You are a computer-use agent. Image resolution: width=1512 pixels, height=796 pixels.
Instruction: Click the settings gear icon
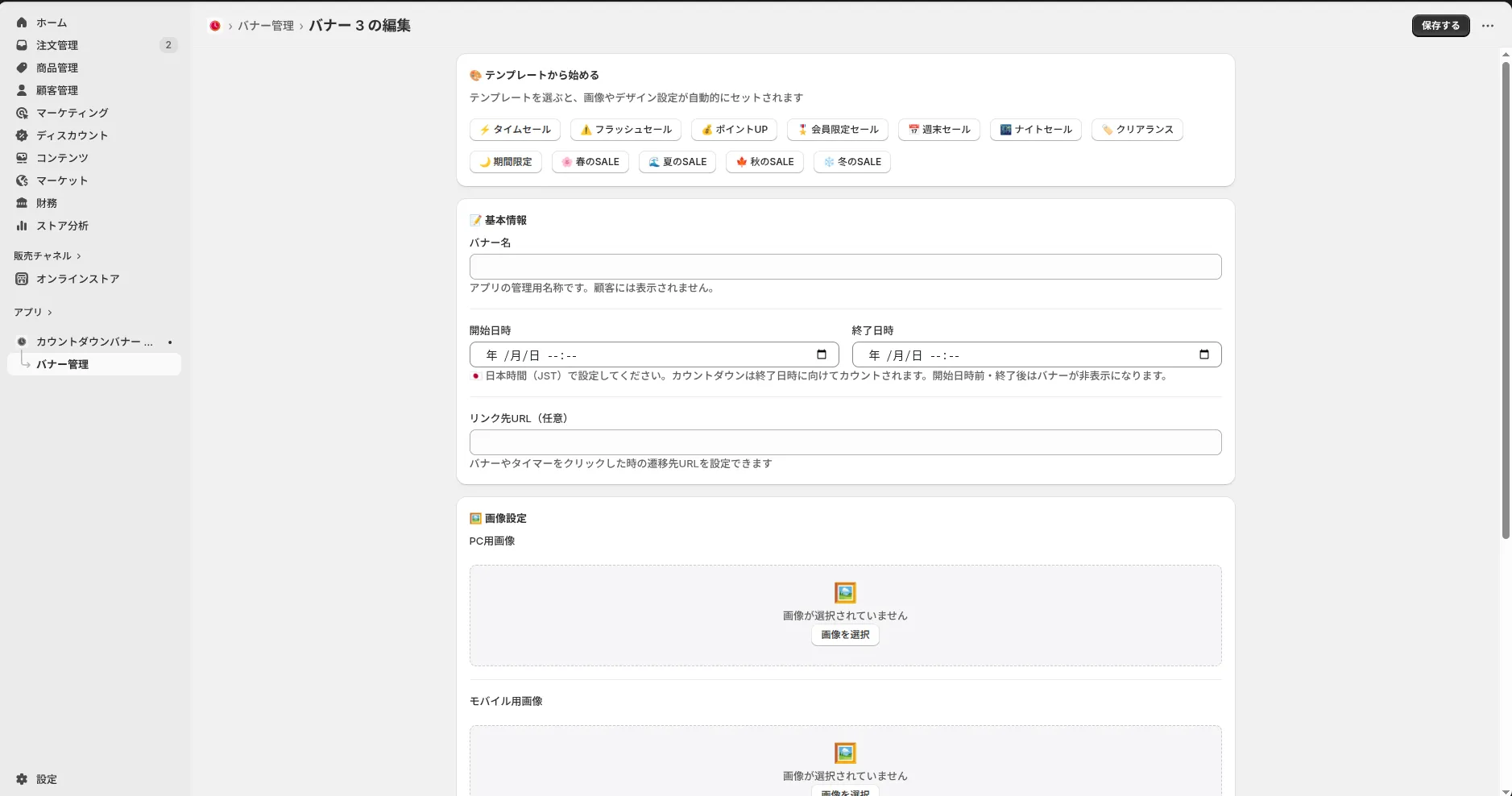pyautogui.click(x=22, y=779)
